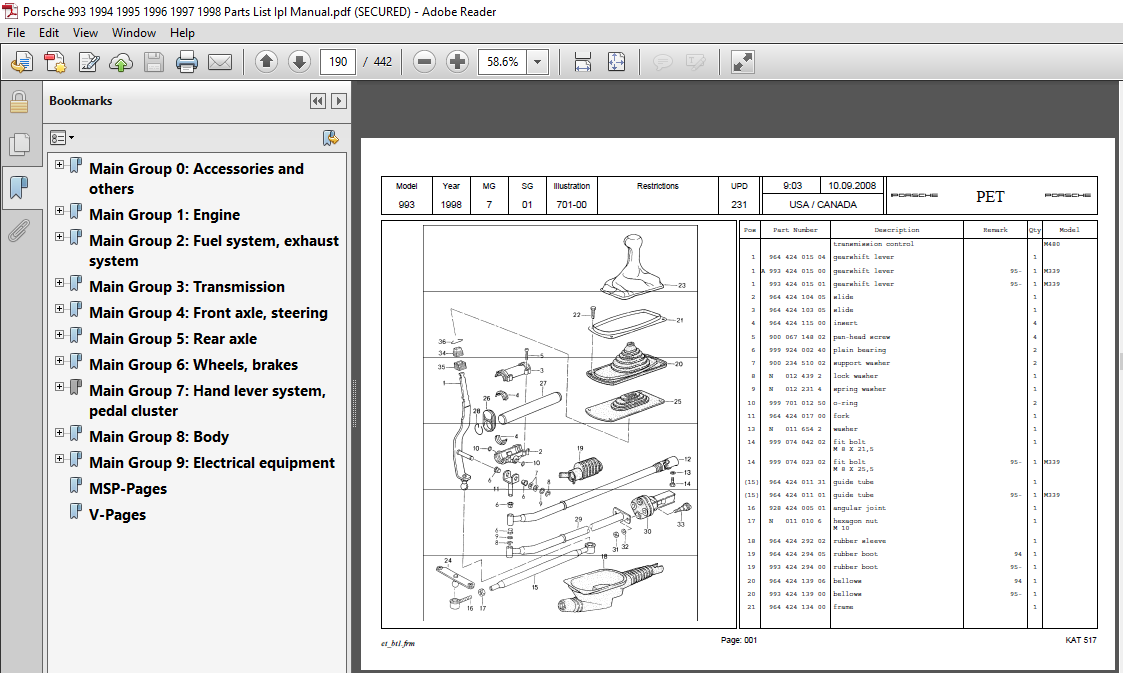The width and height of the screenshot is (1123, 673).
Task: Expand Main Group 9 Electrical node
Action: (x=59, y=458)
